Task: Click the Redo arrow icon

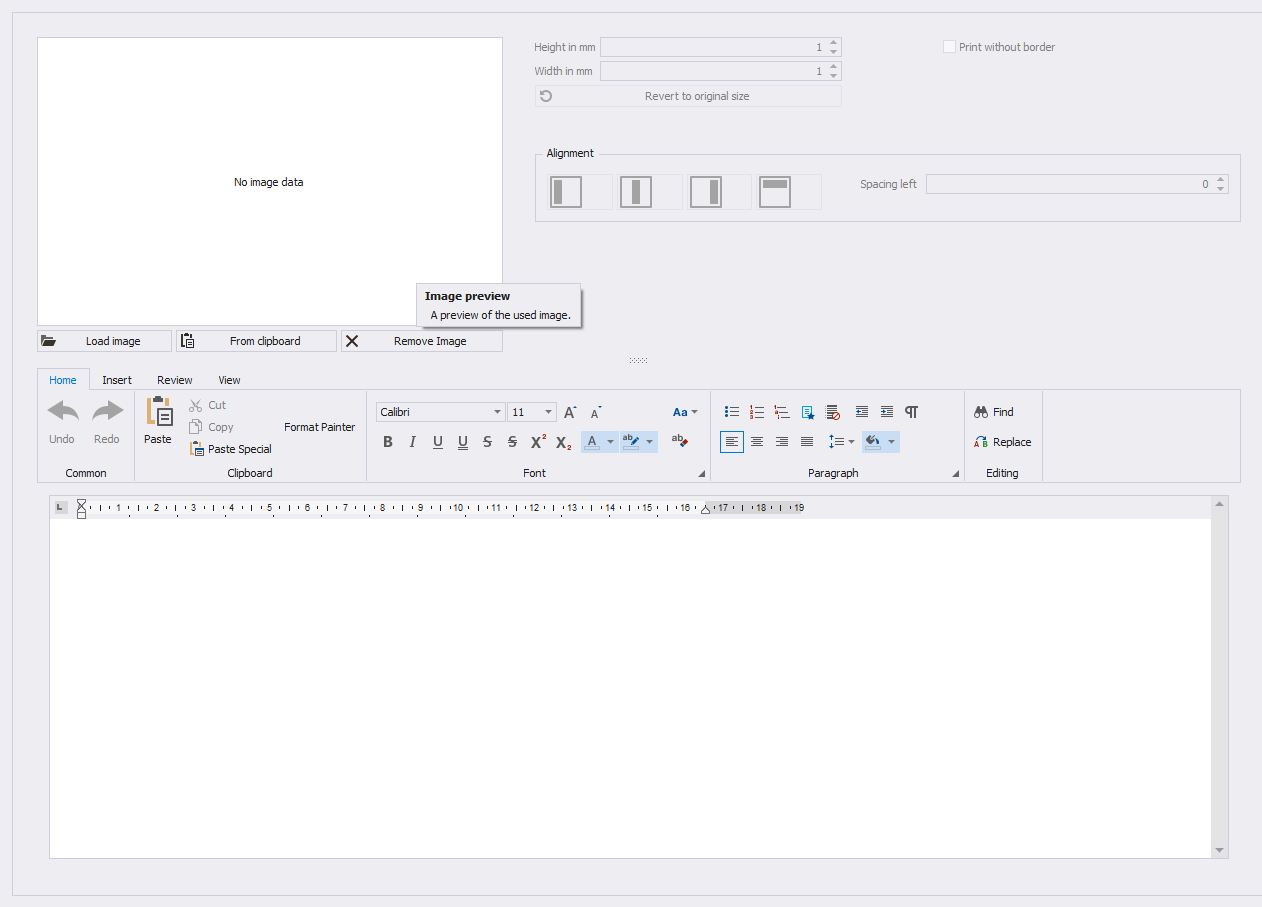Action: click(x=107, y=411)
